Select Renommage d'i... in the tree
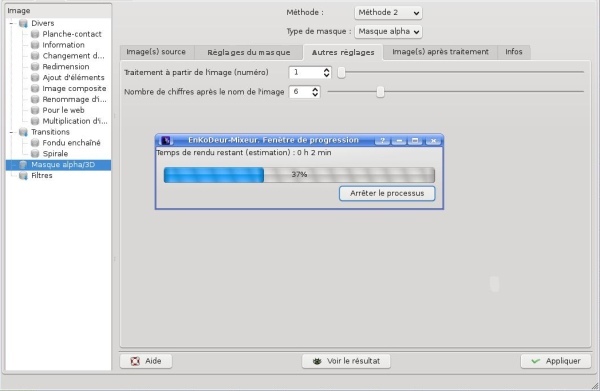 [74, 99]
